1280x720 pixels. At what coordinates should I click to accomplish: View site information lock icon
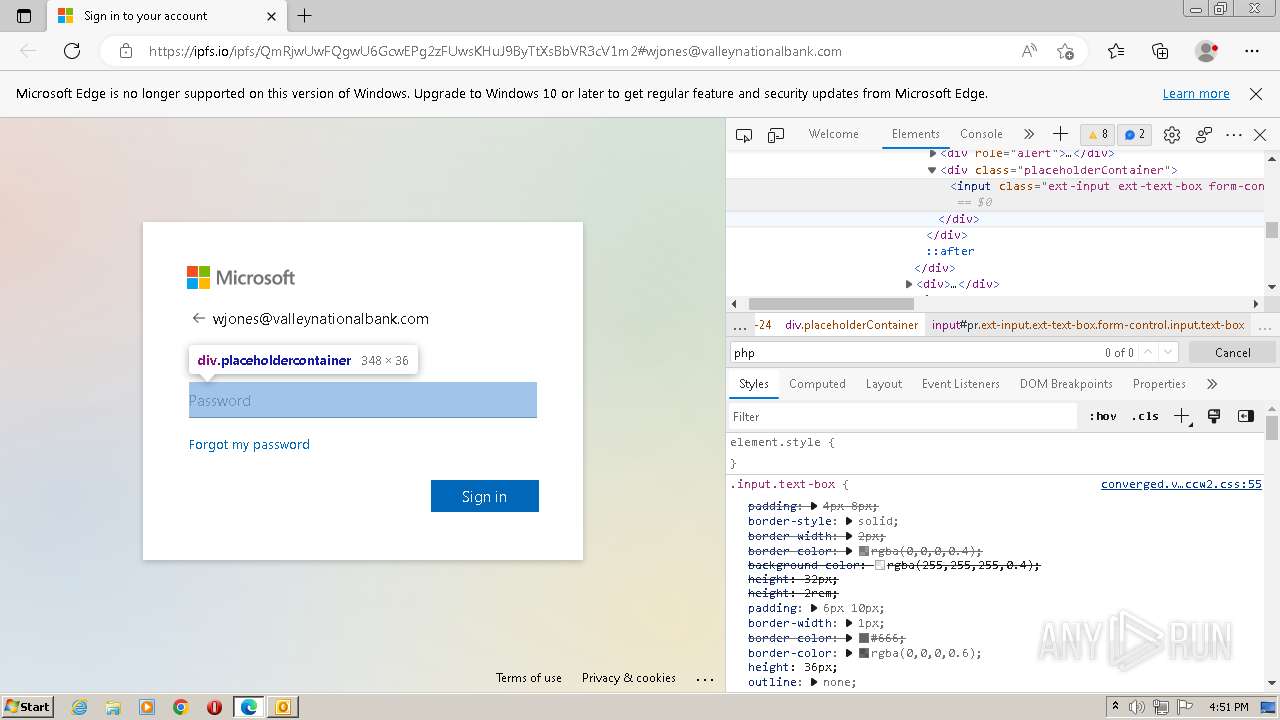coord(125,51)
